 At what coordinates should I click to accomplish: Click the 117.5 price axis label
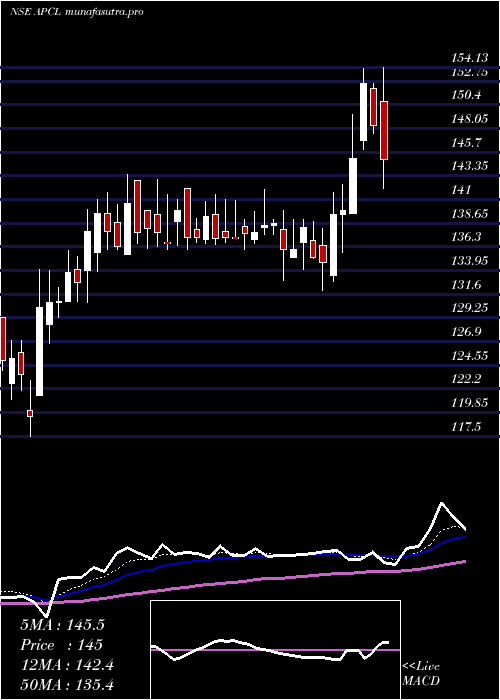coord(466,427)
